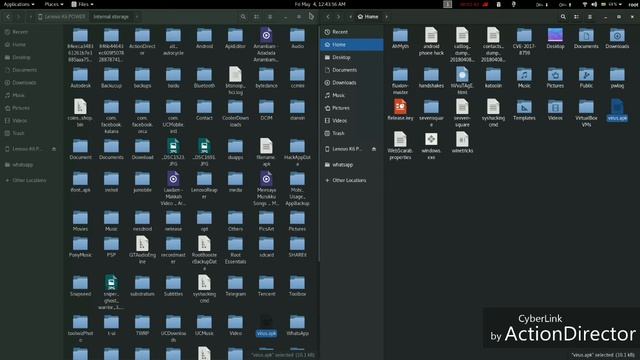Viewport: 640px width, 360px height.
Task: Open the Wi-Fi indicator in system tray
Action: click(584, 4)
